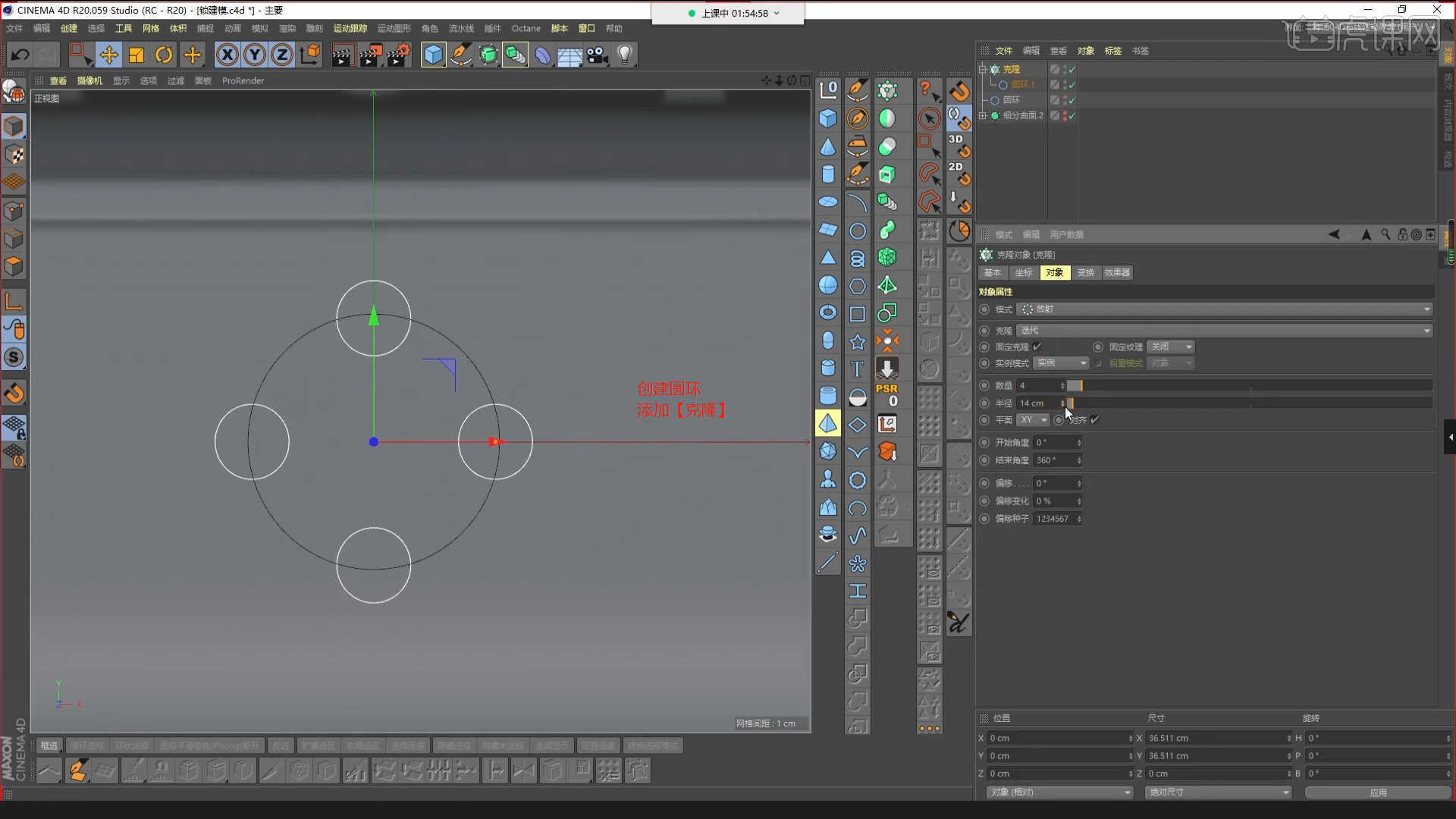Click the Texture mode checkered cube icon
Image resolution: width=1456 pixels, height=819 pixels.
point(14,154)
